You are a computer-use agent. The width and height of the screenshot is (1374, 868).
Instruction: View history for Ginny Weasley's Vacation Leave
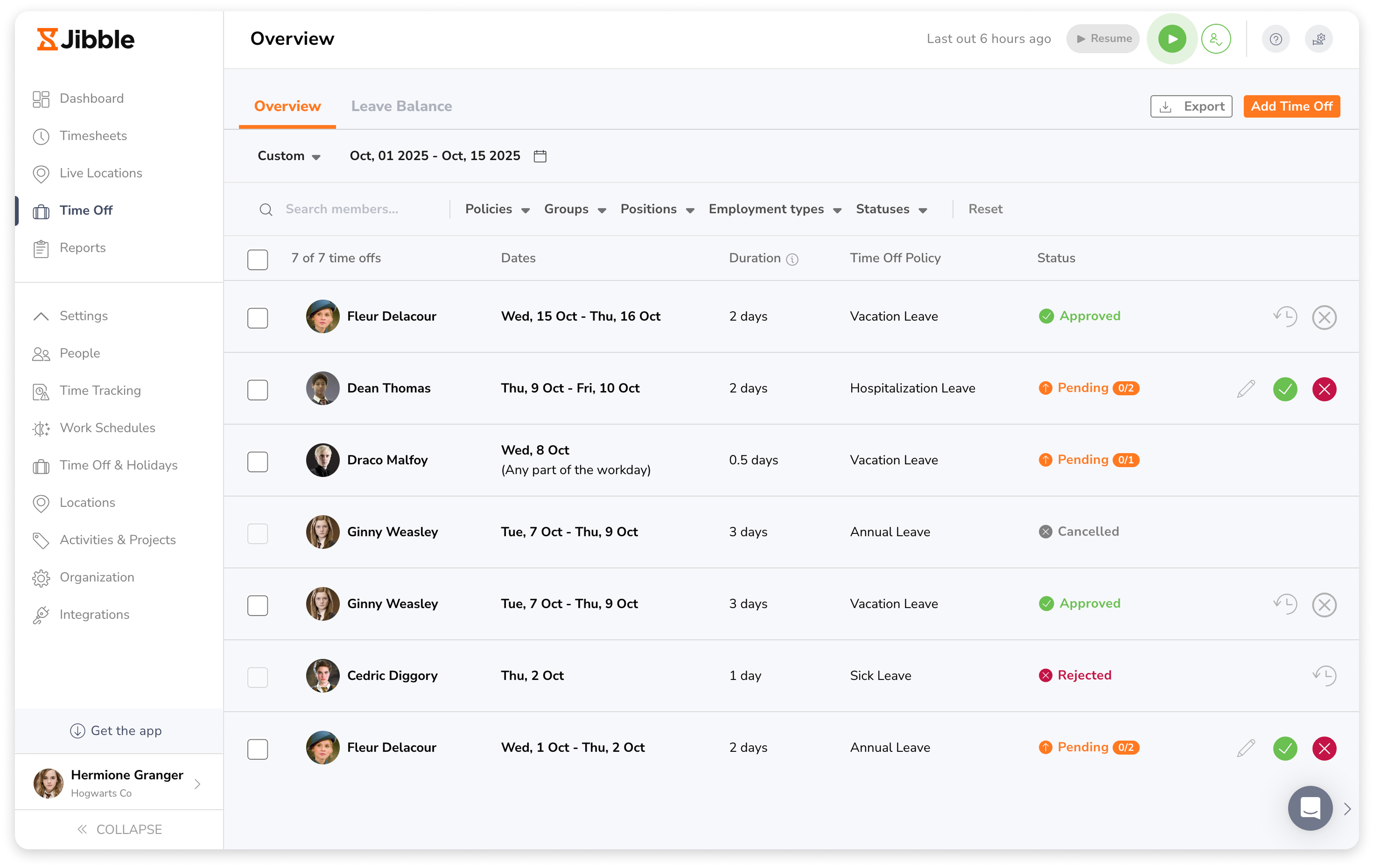[1285, 604]
